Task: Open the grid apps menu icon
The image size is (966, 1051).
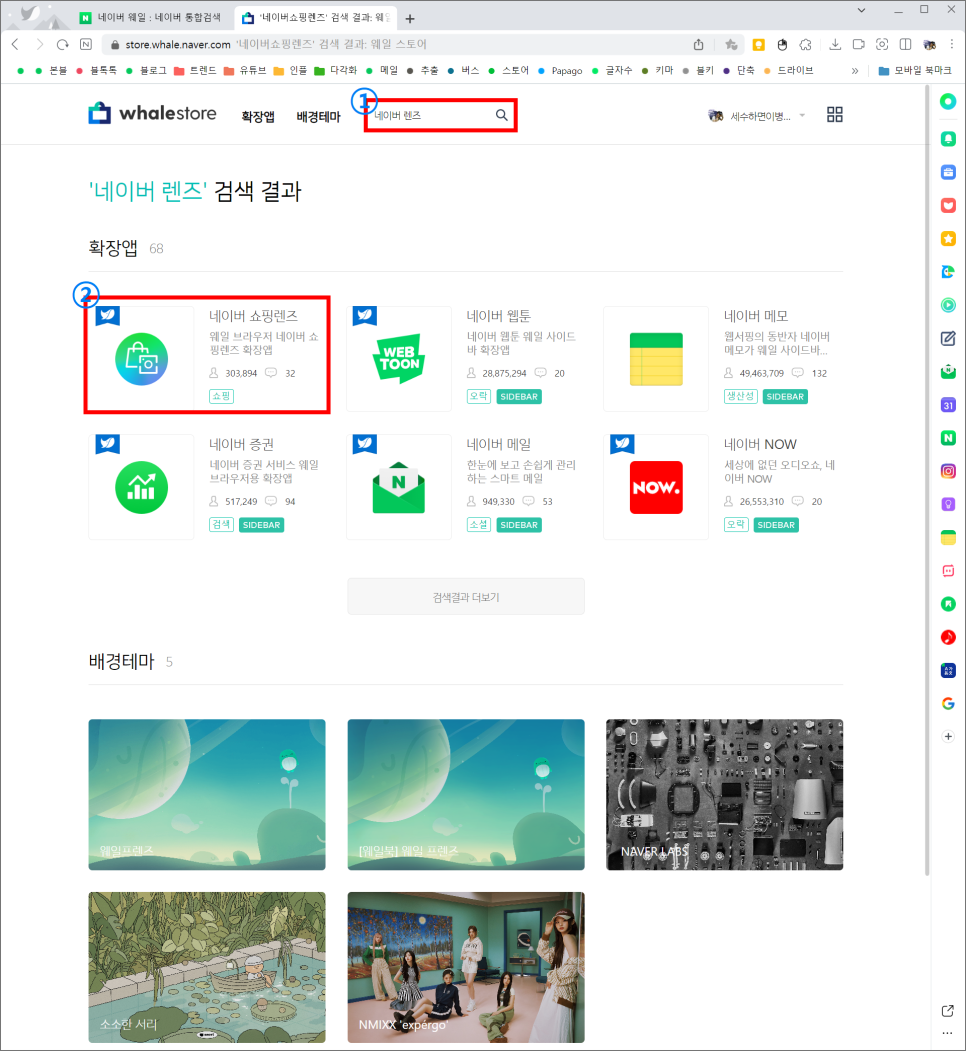Action: [x=835, y=115]
